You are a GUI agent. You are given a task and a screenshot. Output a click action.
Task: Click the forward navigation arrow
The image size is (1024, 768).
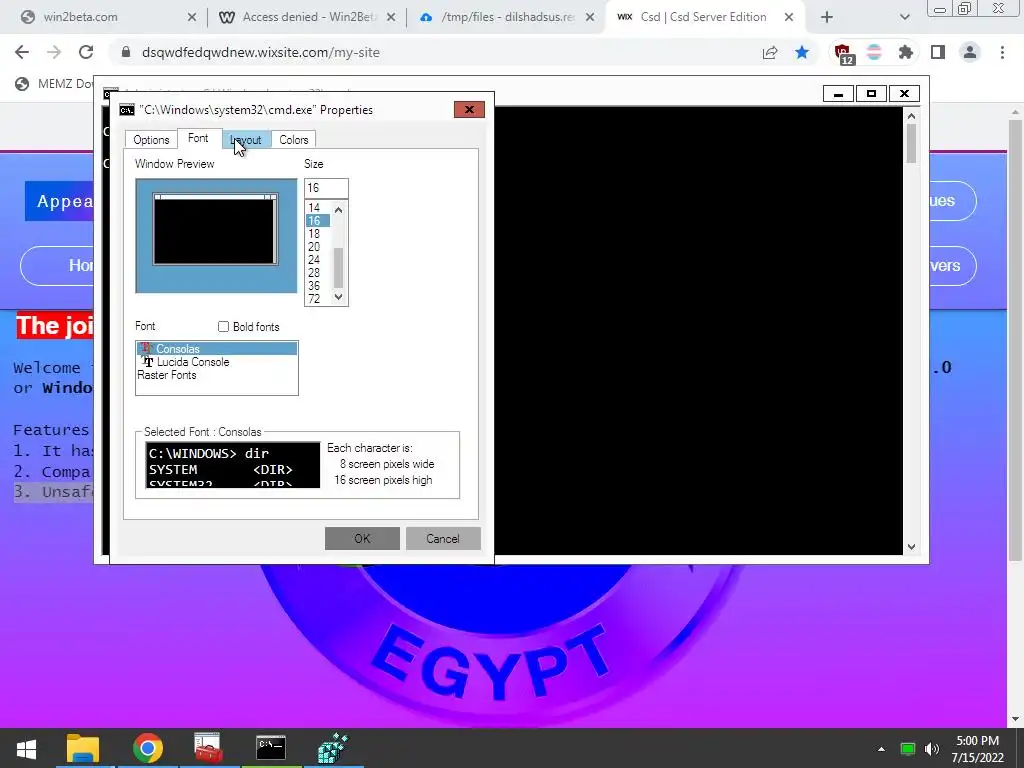(x=54, y=52)
